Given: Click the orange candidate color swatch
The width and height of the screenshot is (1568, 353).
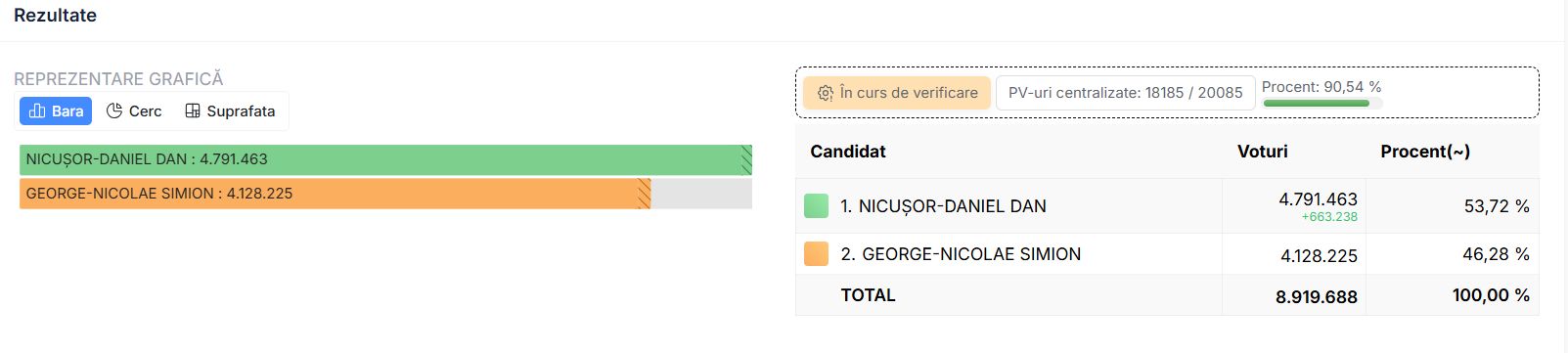Looking at the screenshot, I should click(x=816, y=254).
